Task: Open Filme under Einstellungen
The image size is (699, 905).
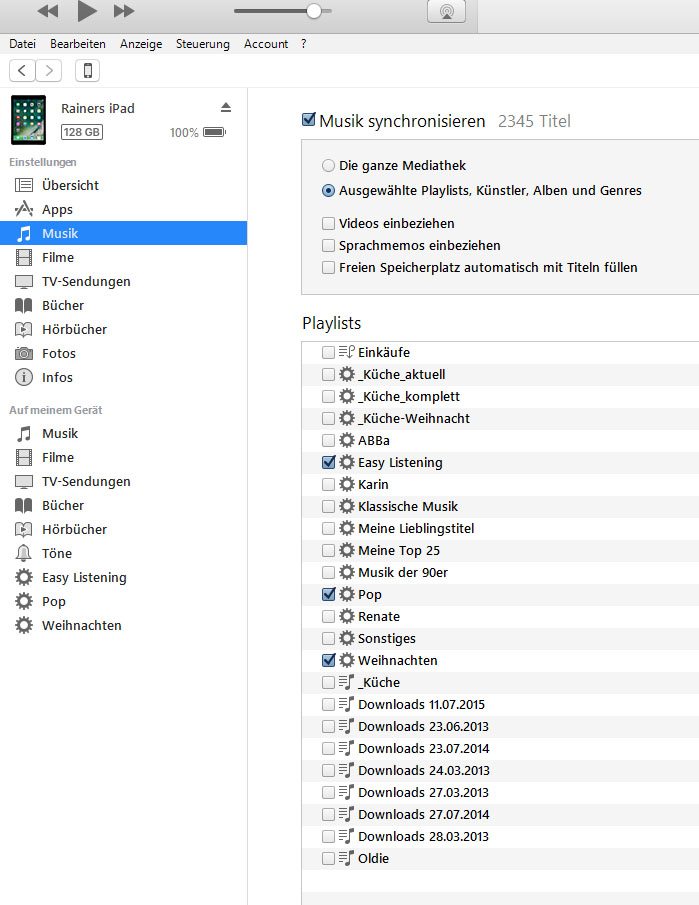Action: click(x=124, y=257)
